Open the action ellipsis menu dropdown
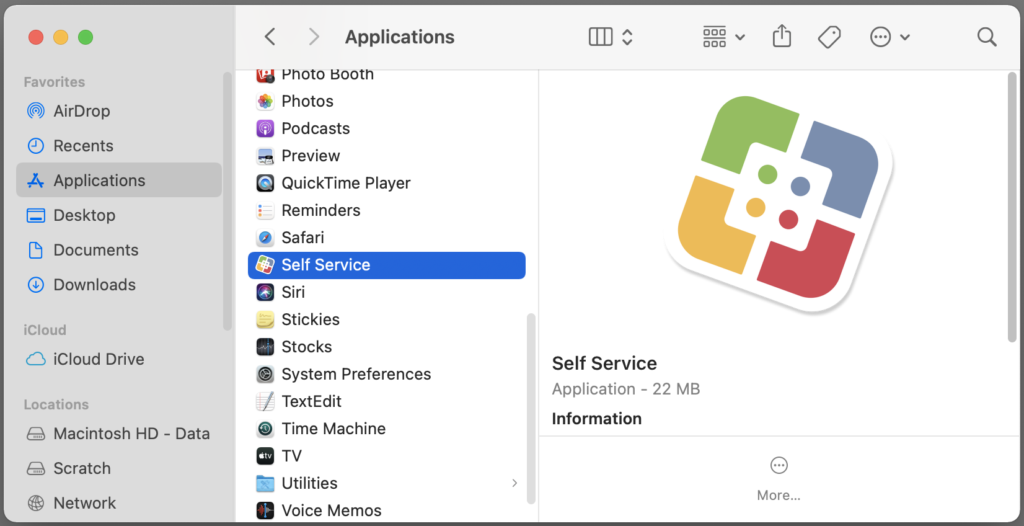1024x526 pixels. [x=890, y=37]
